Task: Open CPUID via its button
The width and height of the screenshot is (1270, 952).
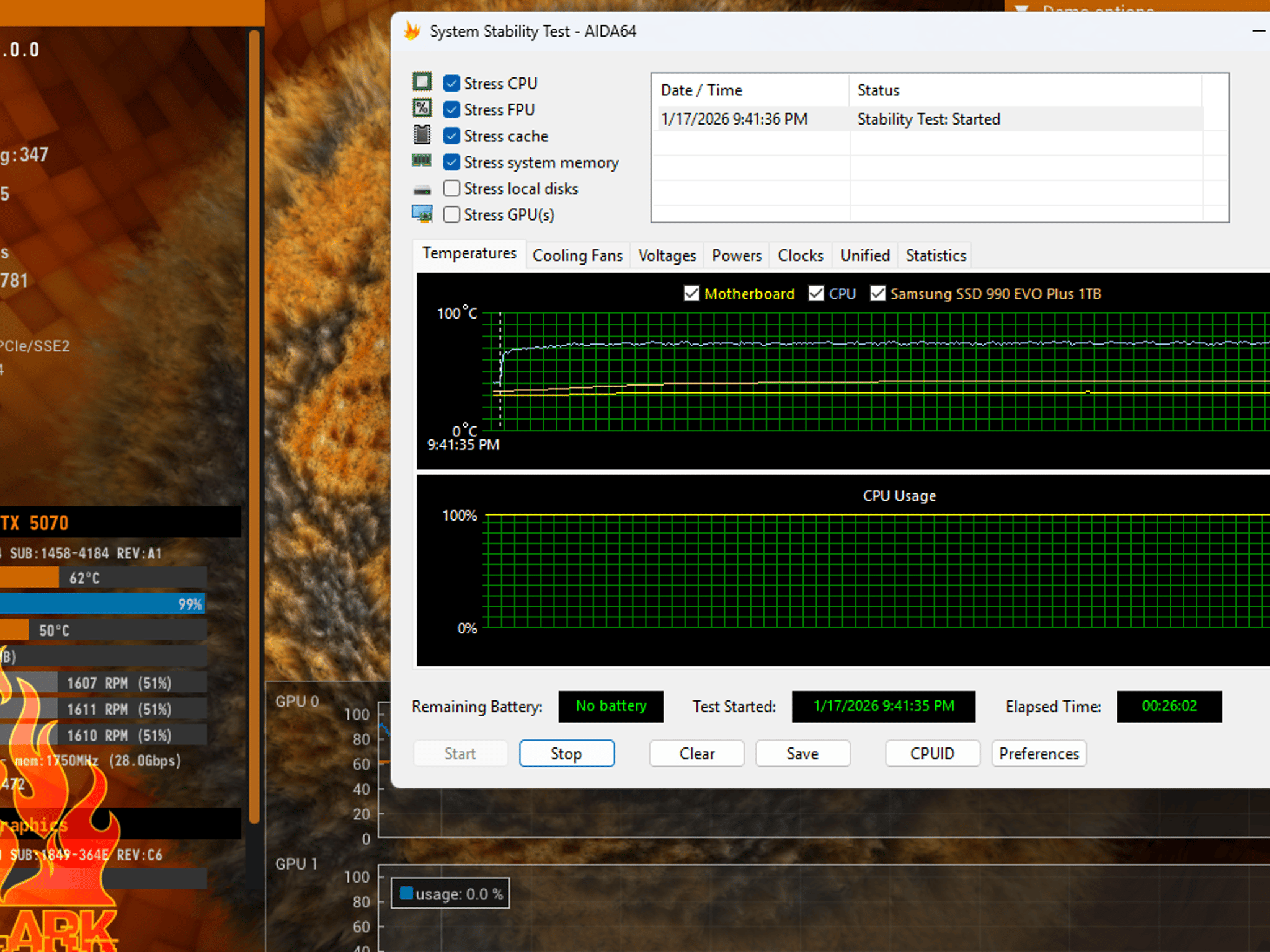Action: pyautogui.click(x=933, y=754)
